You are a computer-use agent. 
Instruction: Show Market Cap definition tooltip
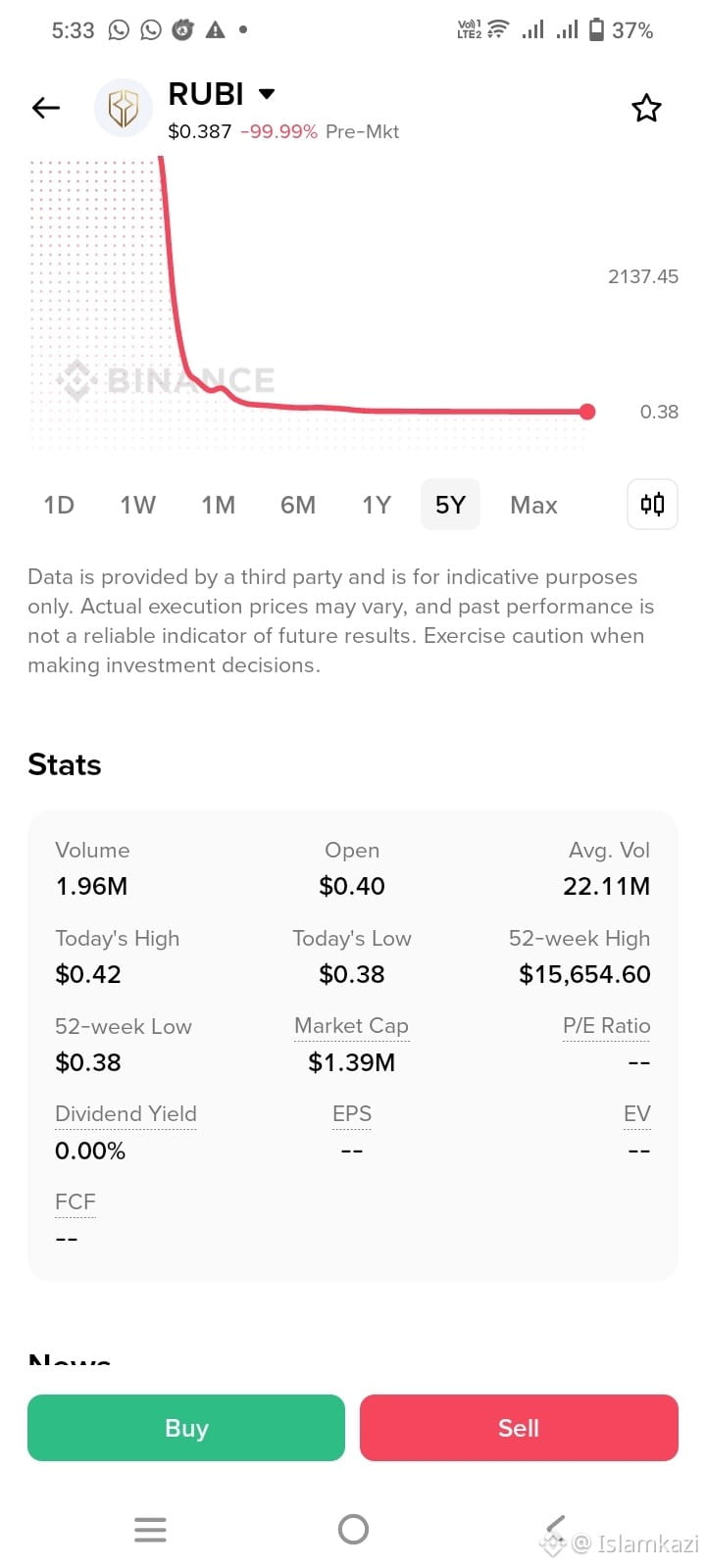tap(351, 1026)
